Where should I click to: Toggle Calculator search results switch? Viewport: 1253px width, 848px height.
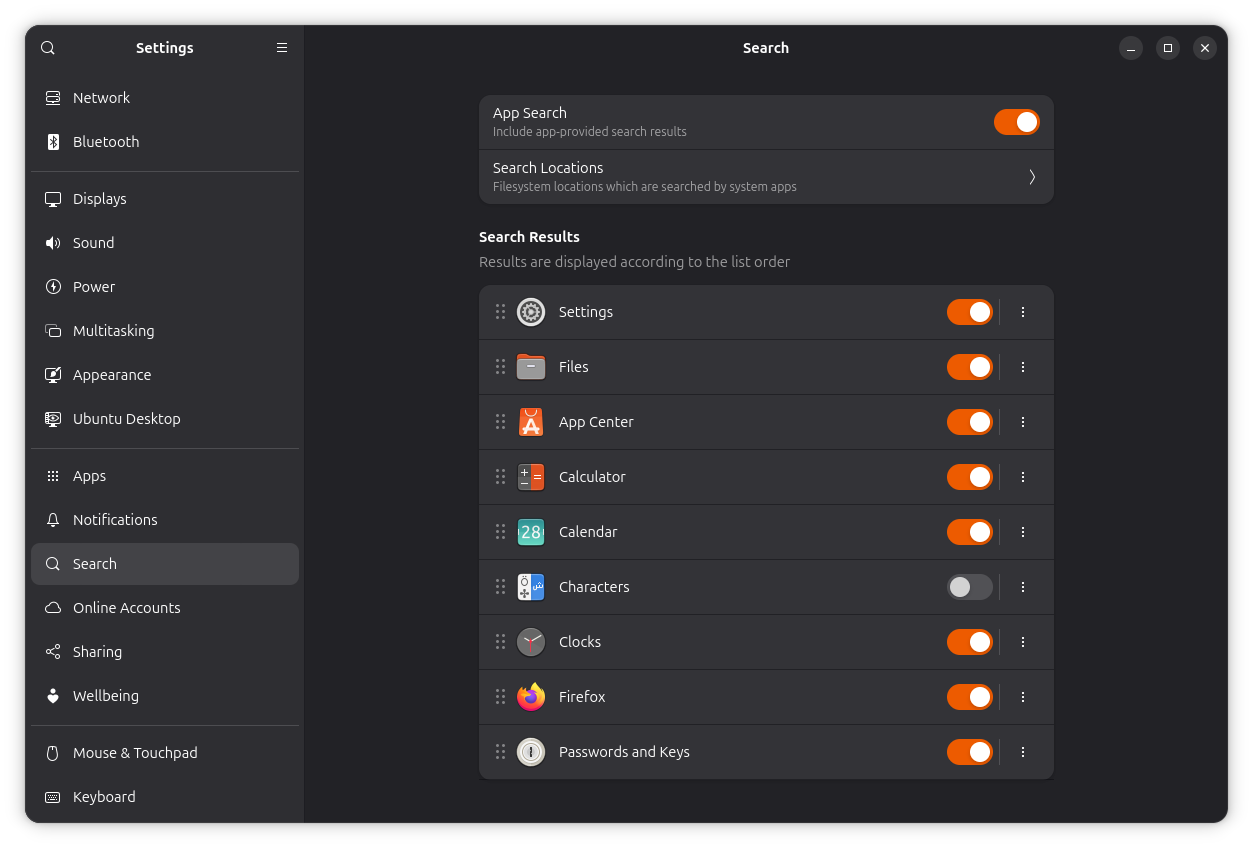pyautogui.click(x=970, y=477)
